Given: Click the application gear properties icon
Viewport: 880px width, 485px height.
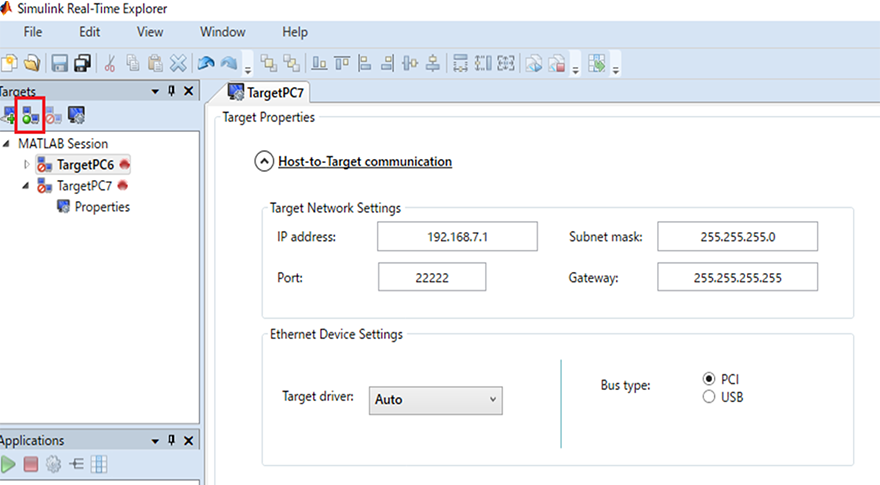Looking at the screenshot, I should pyautogui.click(x=53, y=464).
